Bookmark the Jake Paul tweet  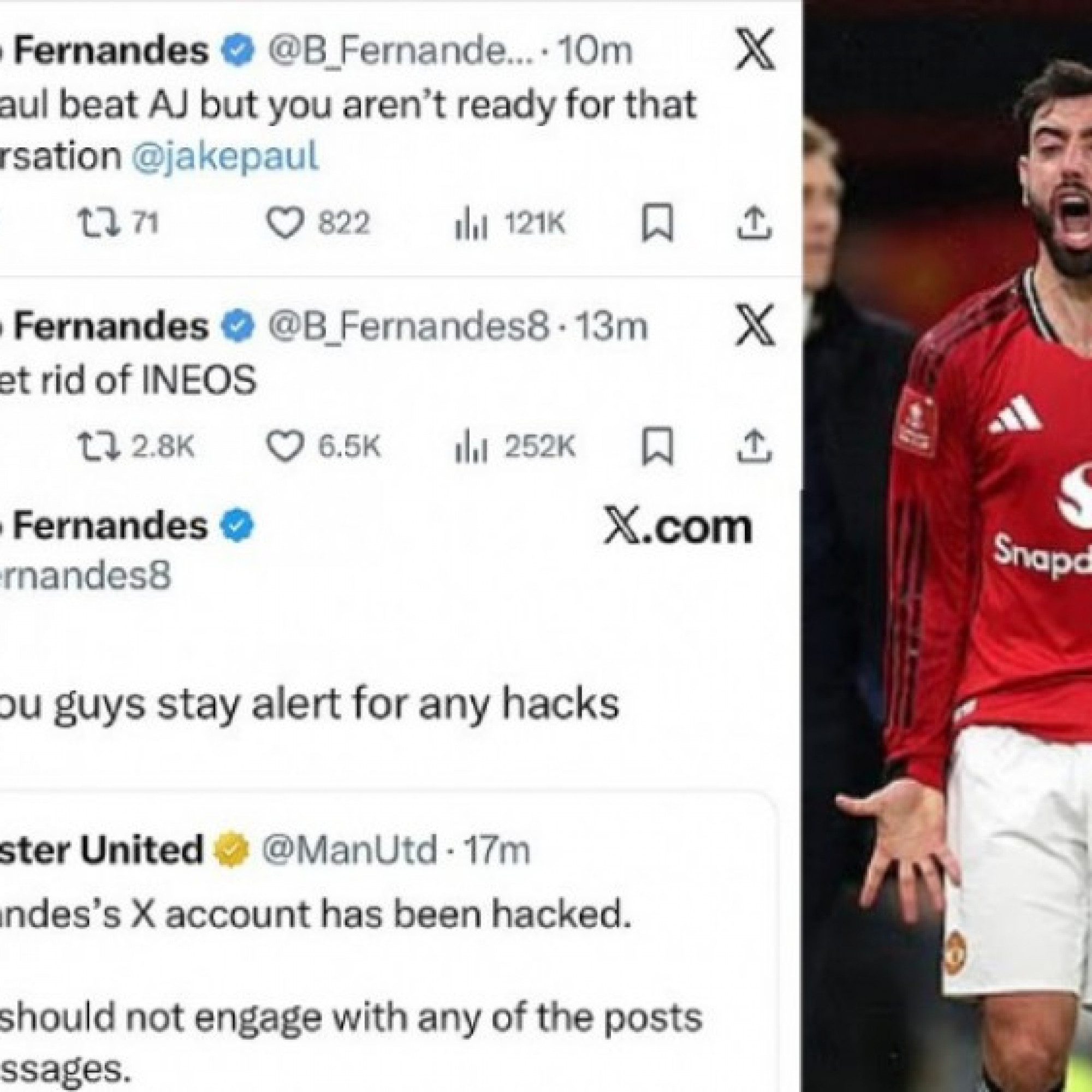658,223
